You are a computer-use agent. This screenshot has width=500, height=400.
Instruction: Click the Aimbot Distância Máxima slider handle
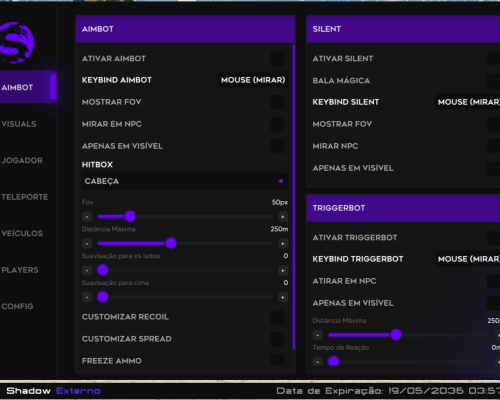click(x=171, y=243)
